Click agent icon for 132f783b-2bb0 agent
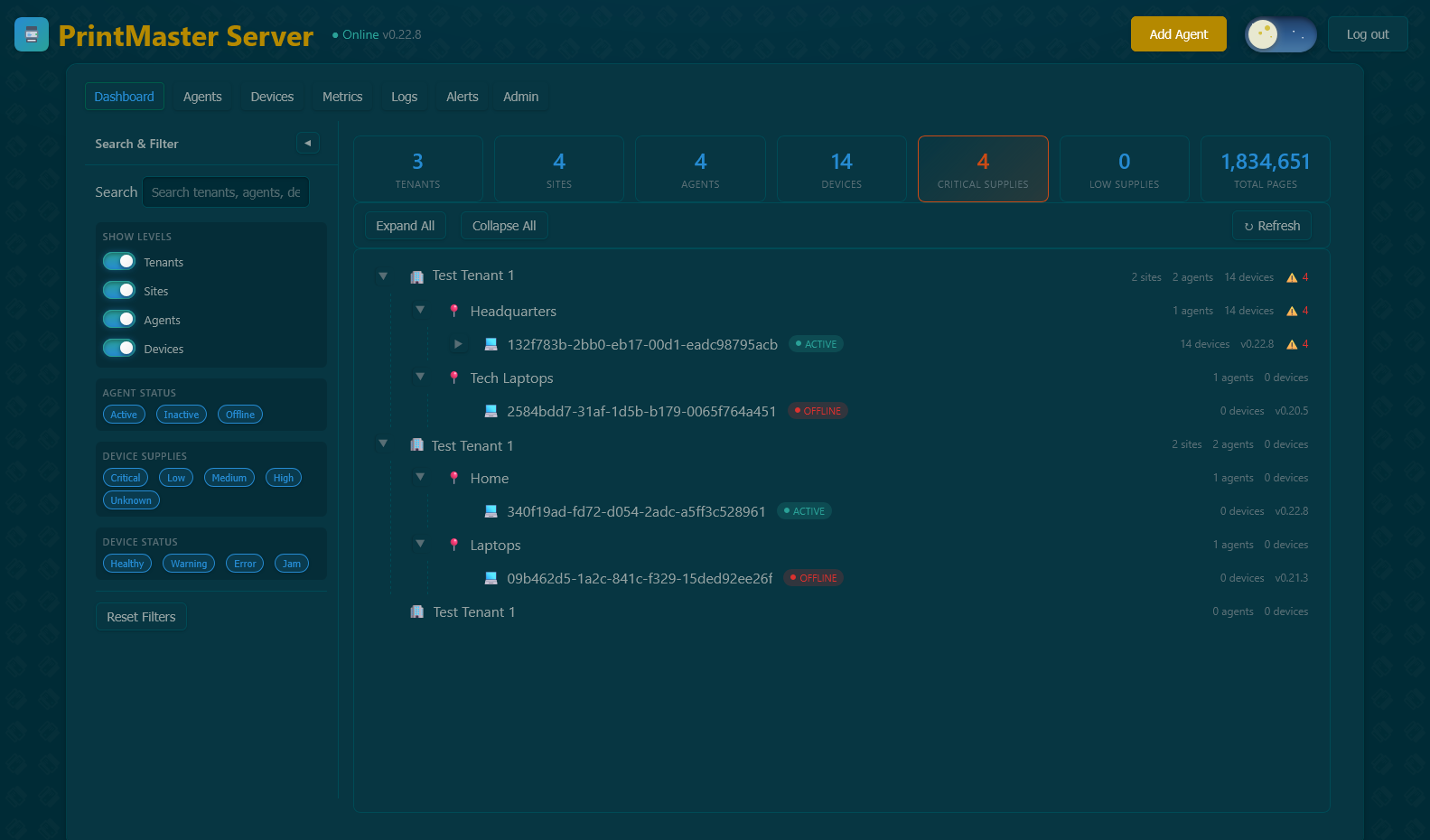Viewport: 1430px width, 840px height. (491, 344)
